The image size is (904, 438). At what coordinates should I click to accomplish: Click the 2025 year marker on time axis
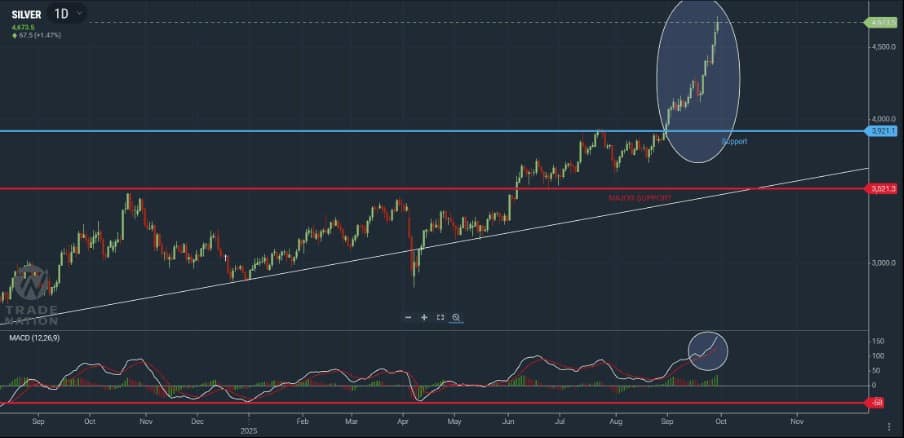pos(249,431)
